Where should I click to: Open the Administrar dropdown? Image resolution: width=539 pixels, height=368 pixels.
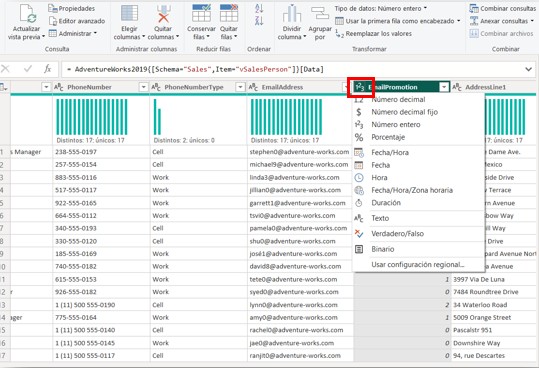[73, 33]
